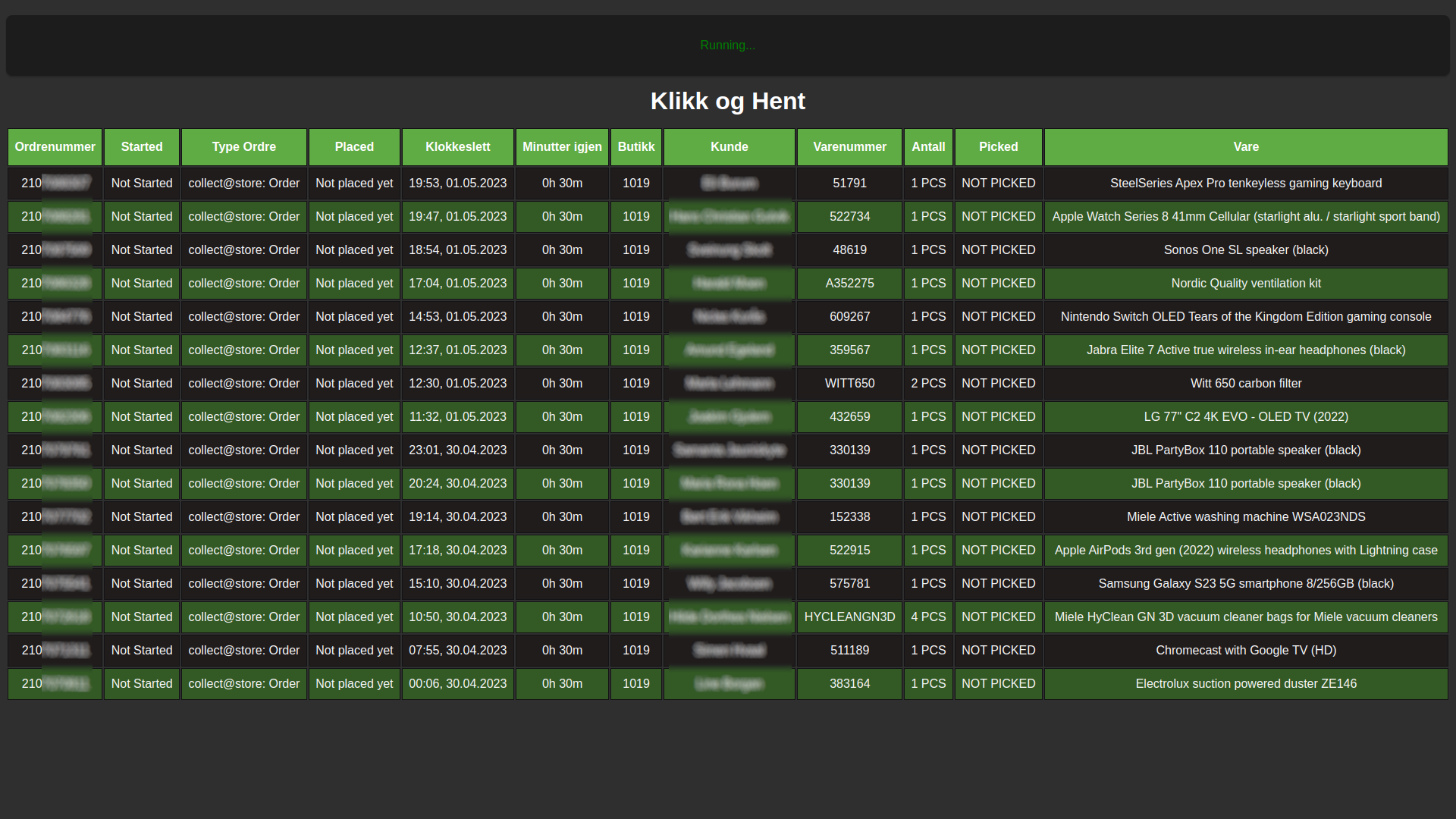Click the "Running..." status text
Screen dimensions: 1456x819
(727, 45)
